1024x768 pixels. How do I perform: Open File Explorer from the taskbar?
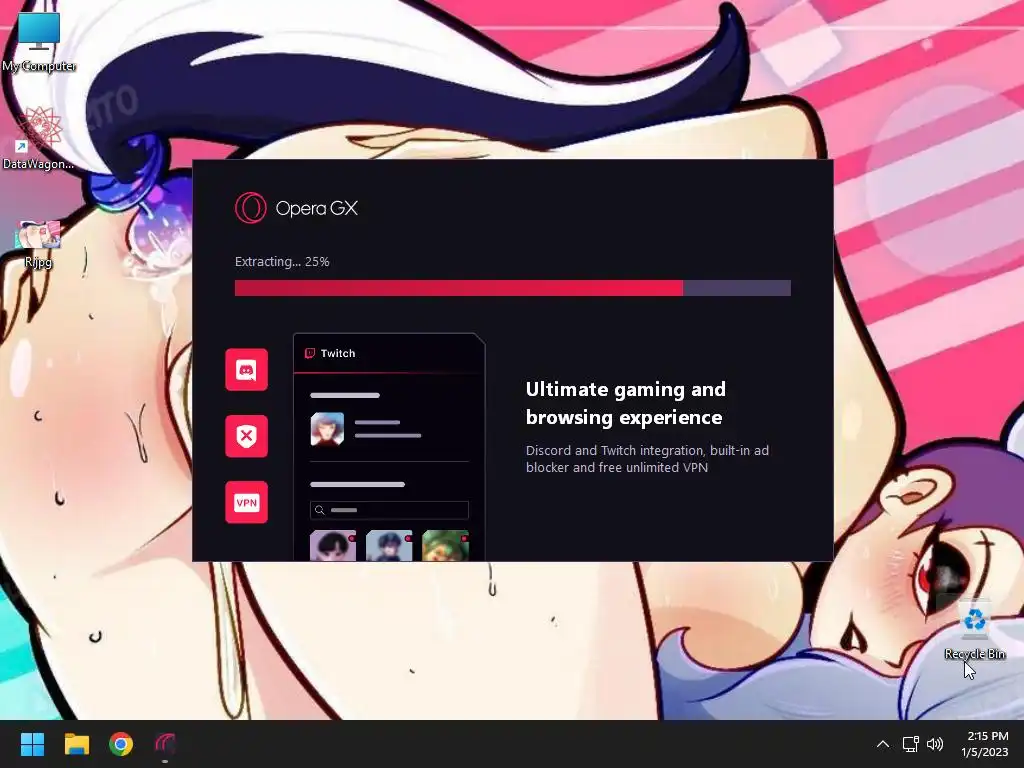tap(76, 744)
